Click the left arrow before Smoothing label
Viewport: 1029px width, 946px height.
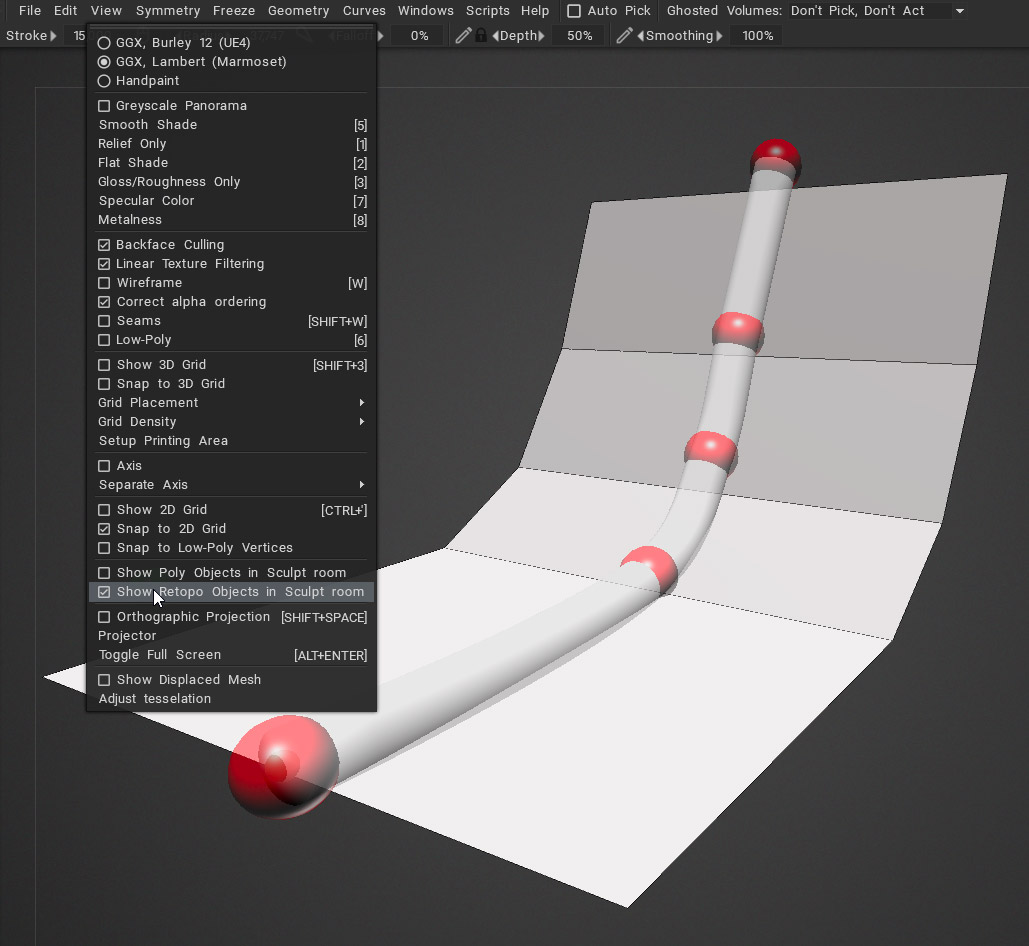pos(640,36)
